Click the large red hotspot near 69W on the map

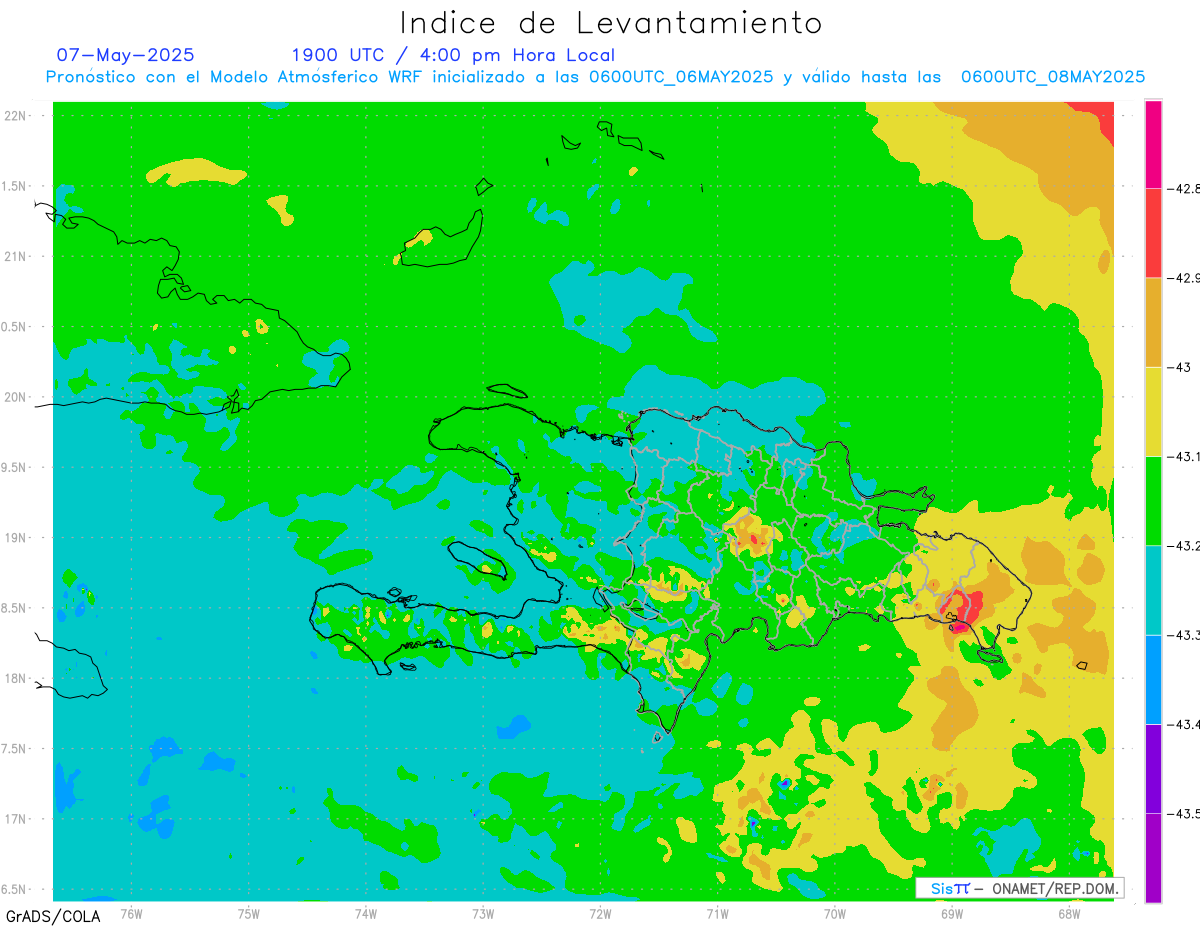[964, 610]
